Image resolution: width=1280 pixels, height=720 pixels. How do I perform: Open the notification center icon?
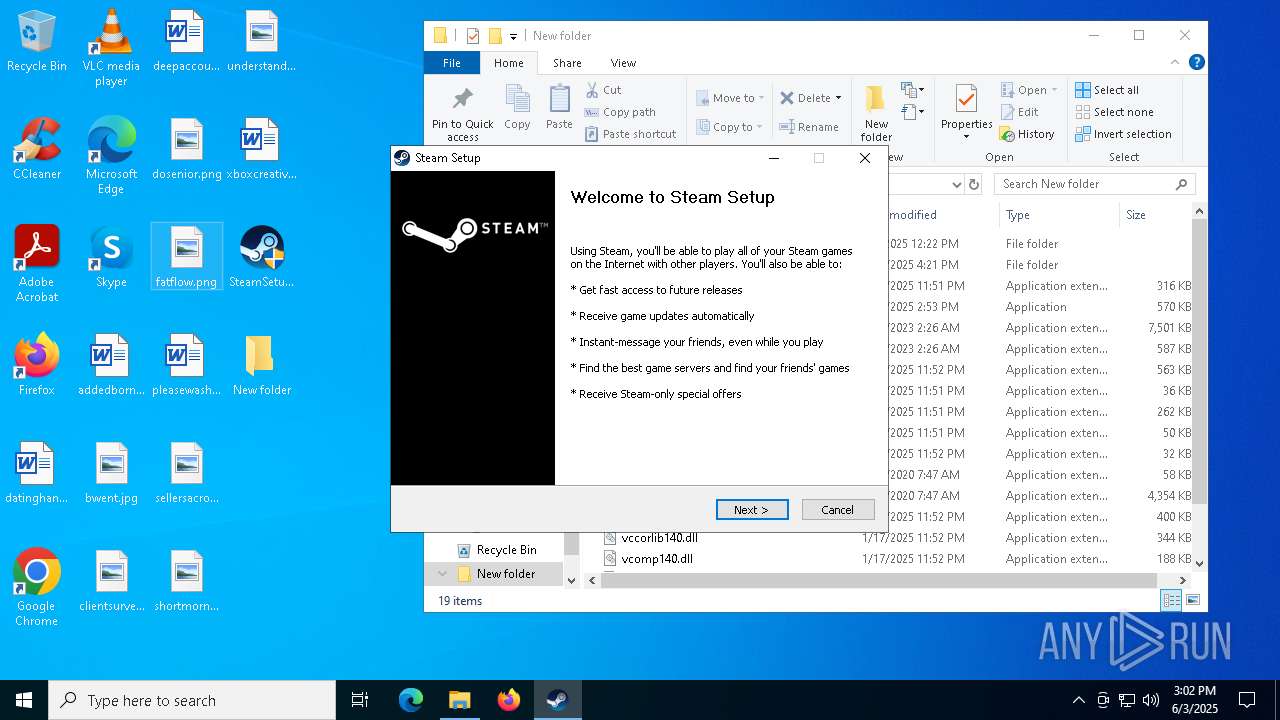(x=1247, y=700)
